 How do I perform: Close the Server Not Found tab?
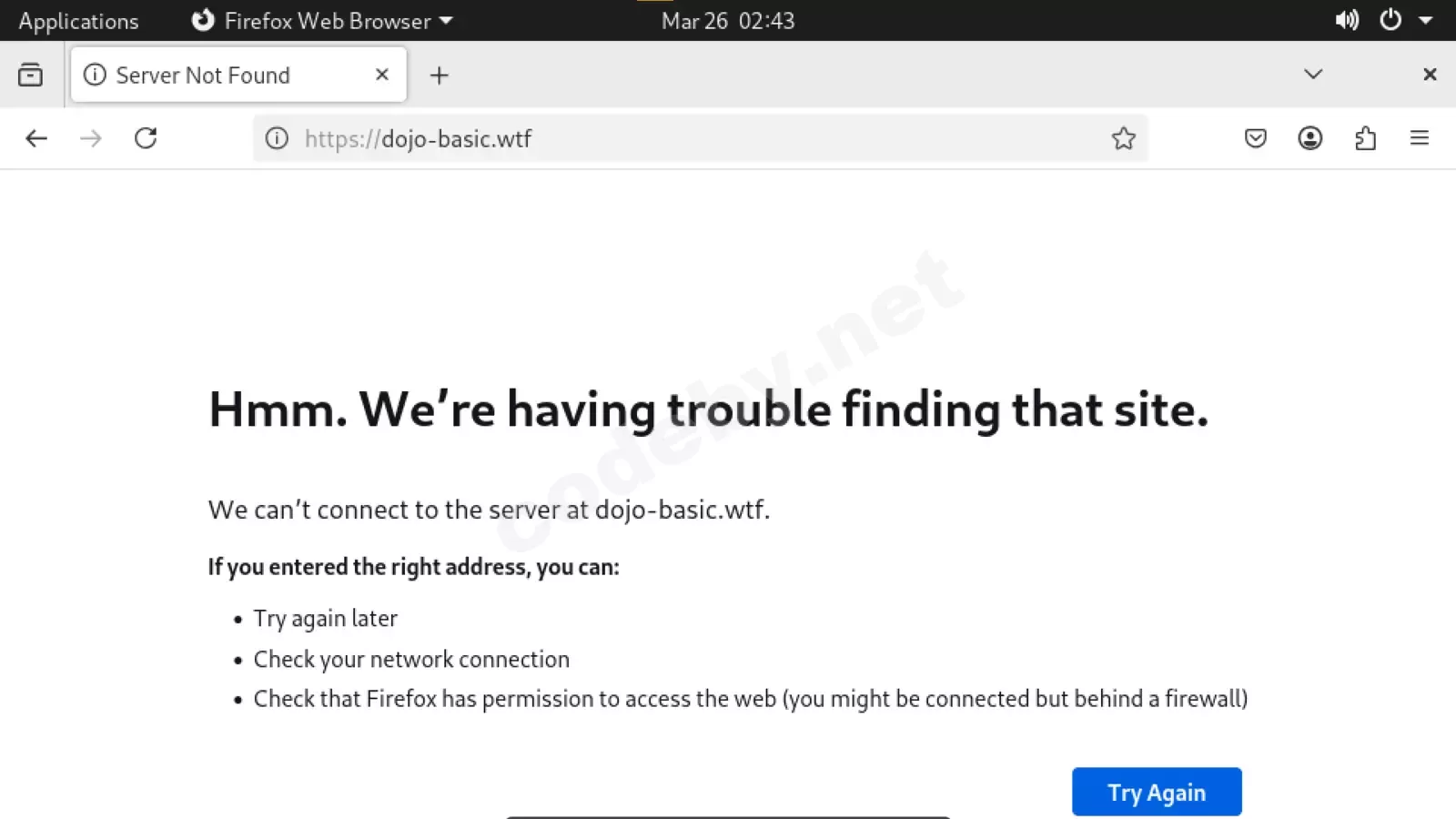[382, 75]
